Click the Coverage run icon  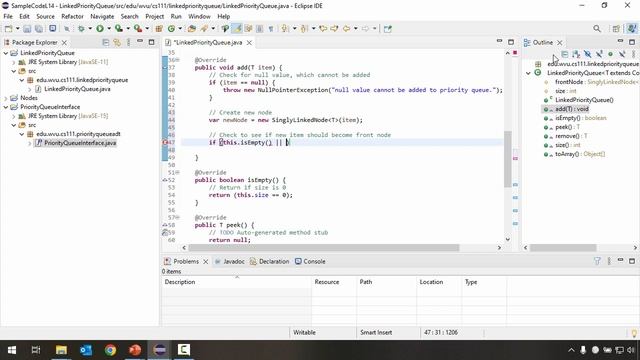point(119,29)
